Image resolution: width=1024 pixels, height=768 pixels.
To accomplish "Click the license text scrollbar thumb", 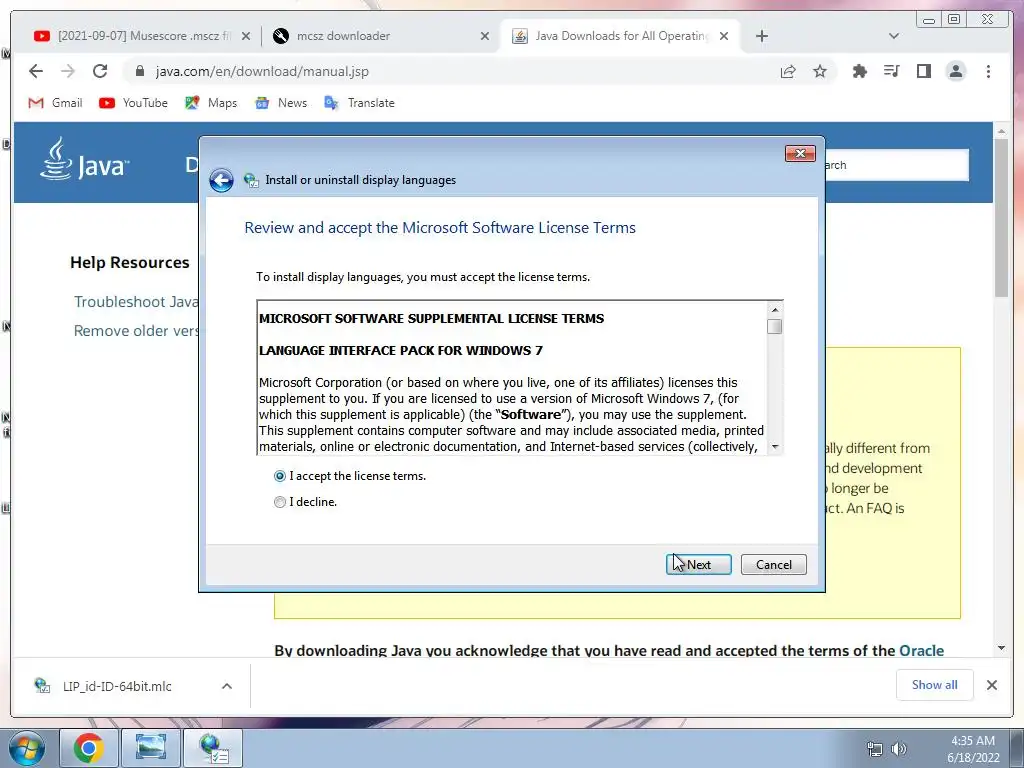I will pyautogui.click(x=775, y=327).
